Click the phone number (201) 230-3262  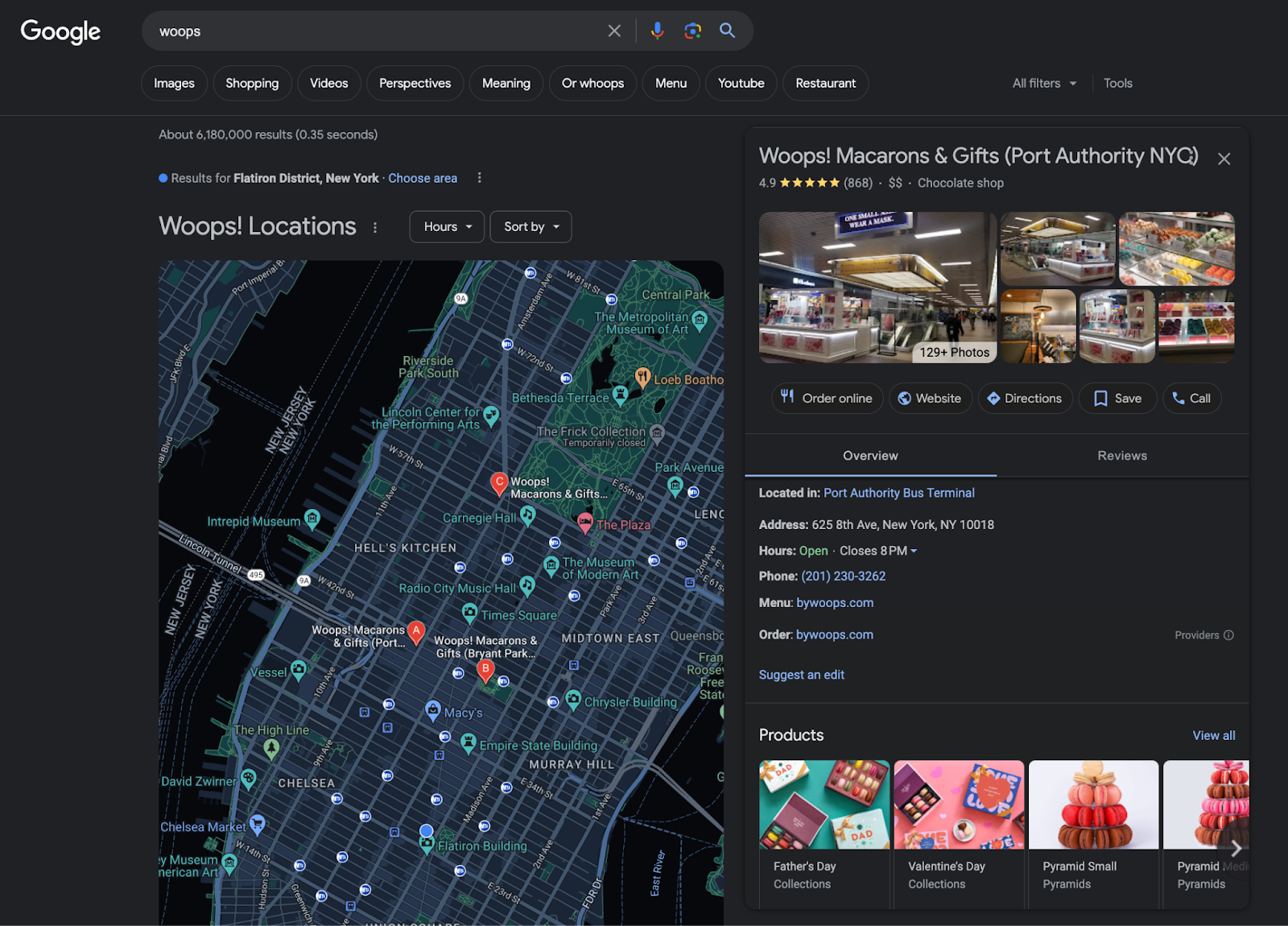pos(843,577)
